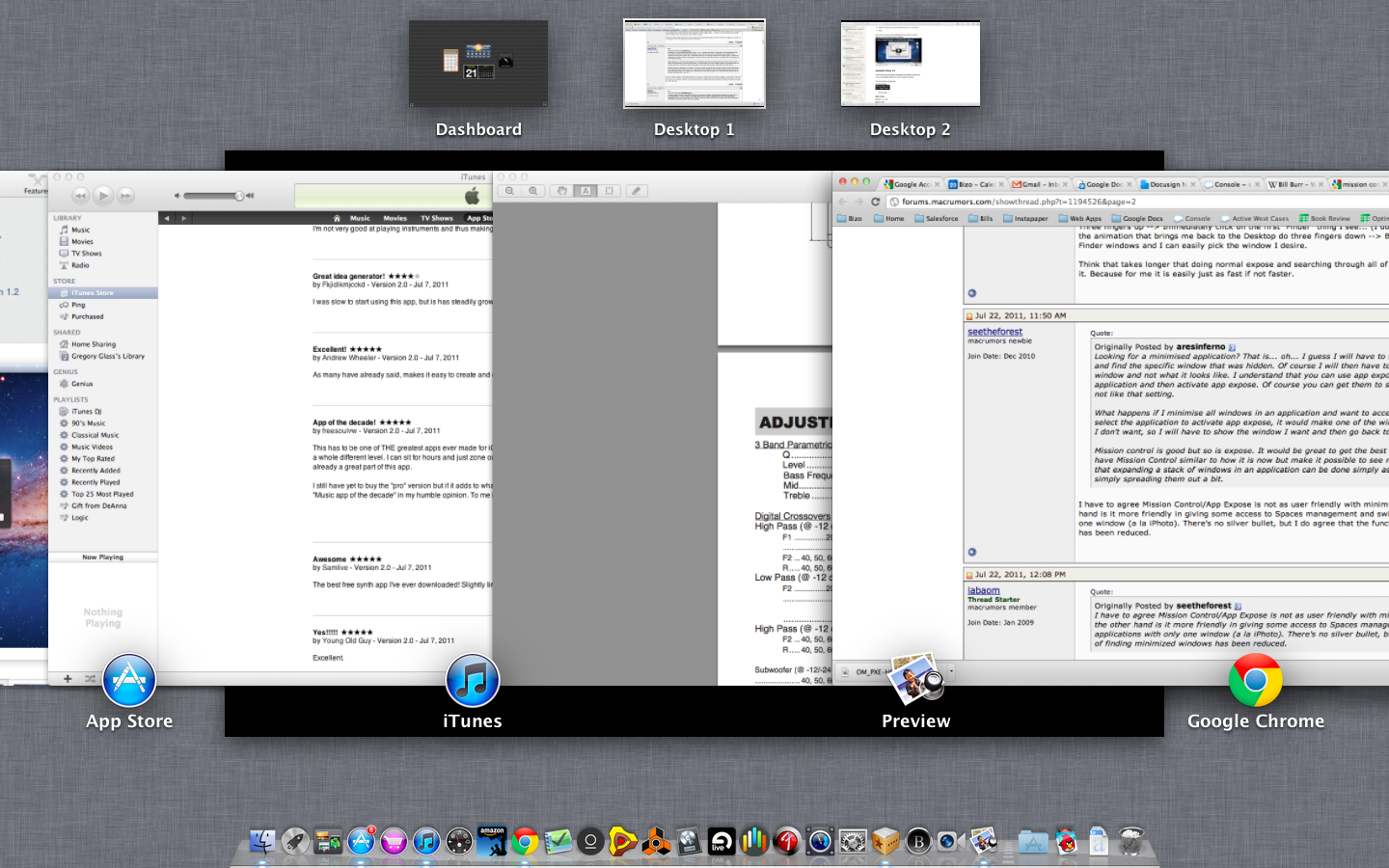
Task: Open Movies tab in iTunes Store bar
Action: pos(395,218)
